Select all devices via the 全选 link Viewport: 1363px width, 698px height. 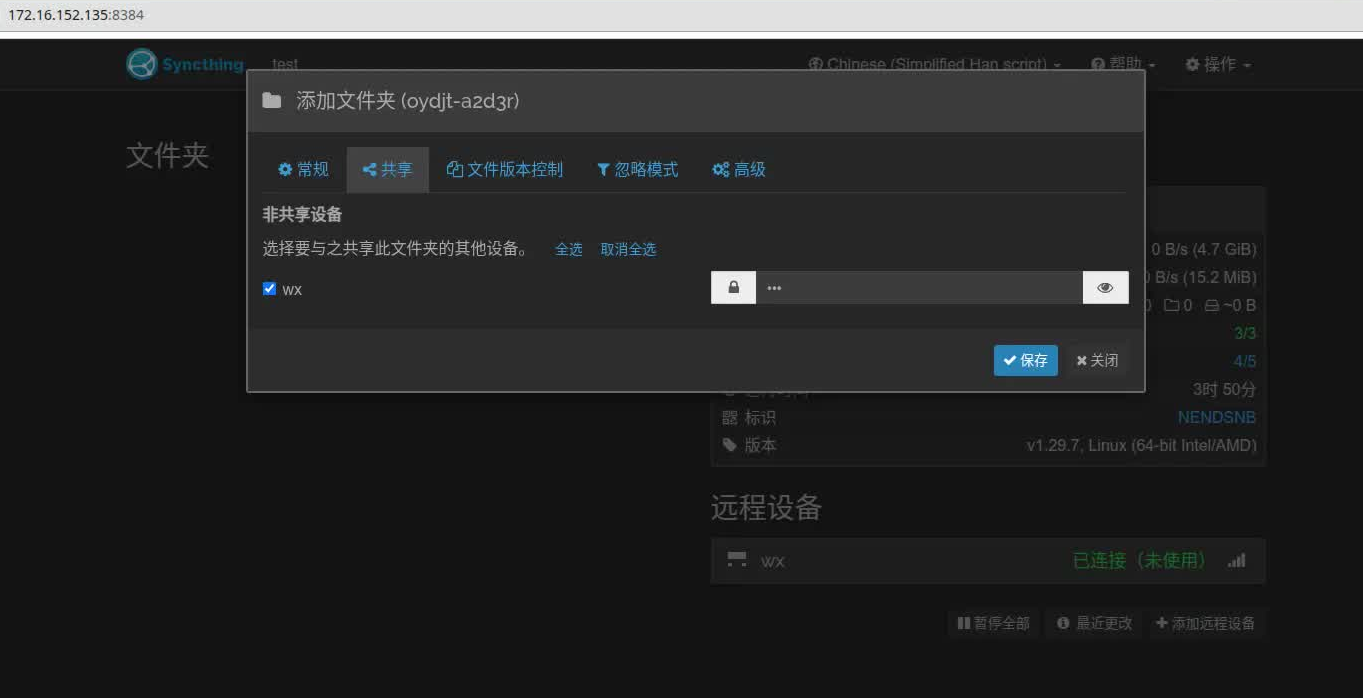568,249
